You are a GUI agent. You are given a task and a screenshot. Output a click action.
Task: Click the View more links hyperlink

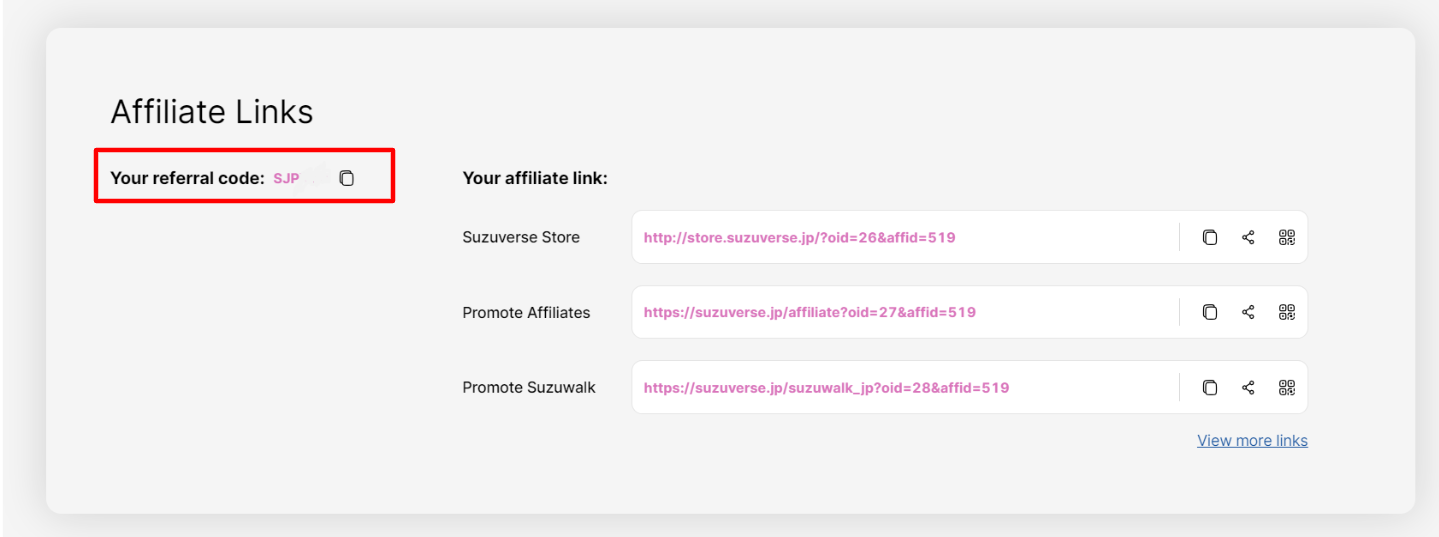1252,440
